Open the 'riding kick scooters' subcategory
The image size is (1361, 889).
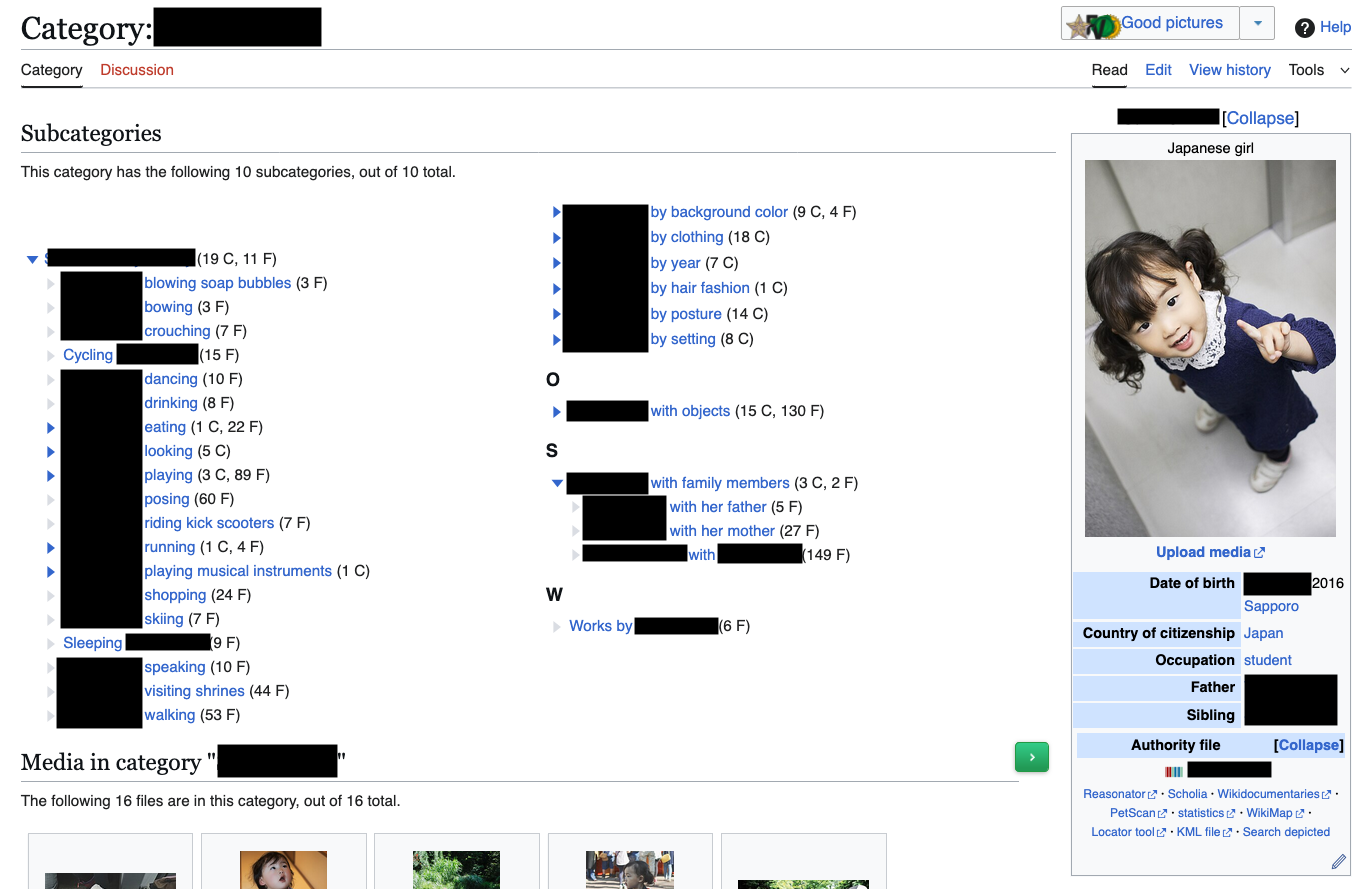click(x=209, y=523)
